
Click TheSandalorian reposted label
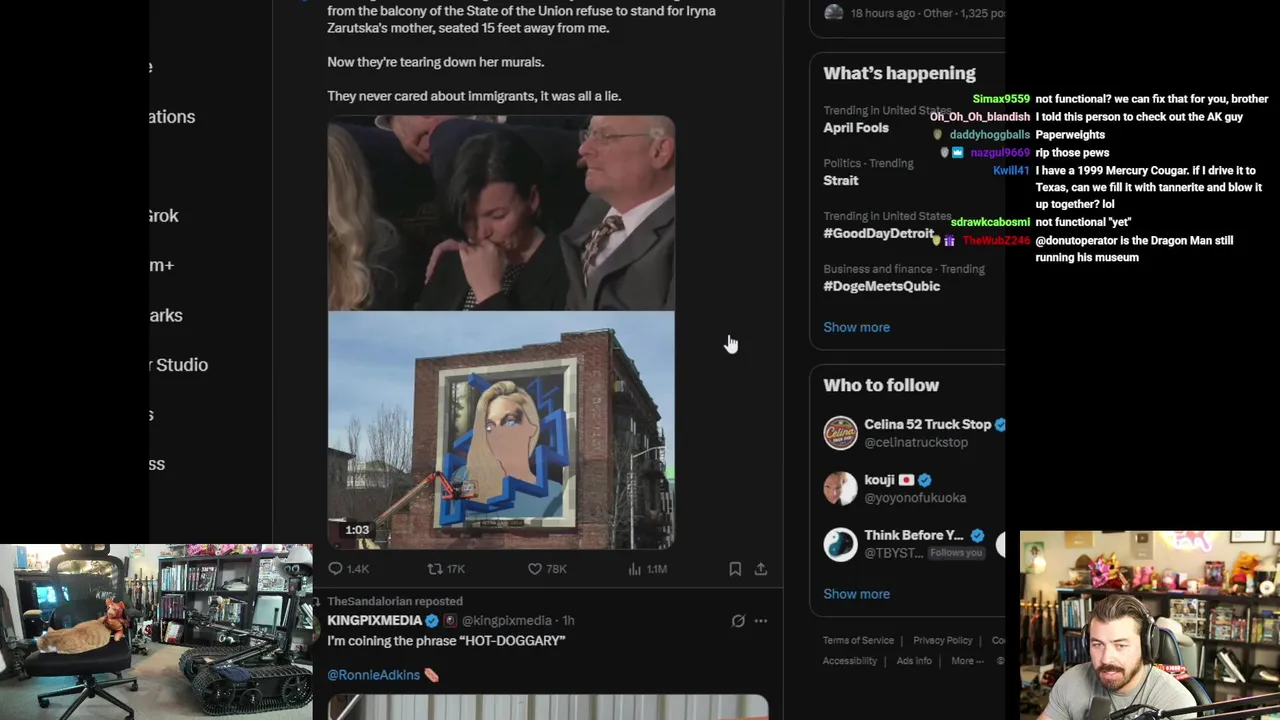click(395, 601)
